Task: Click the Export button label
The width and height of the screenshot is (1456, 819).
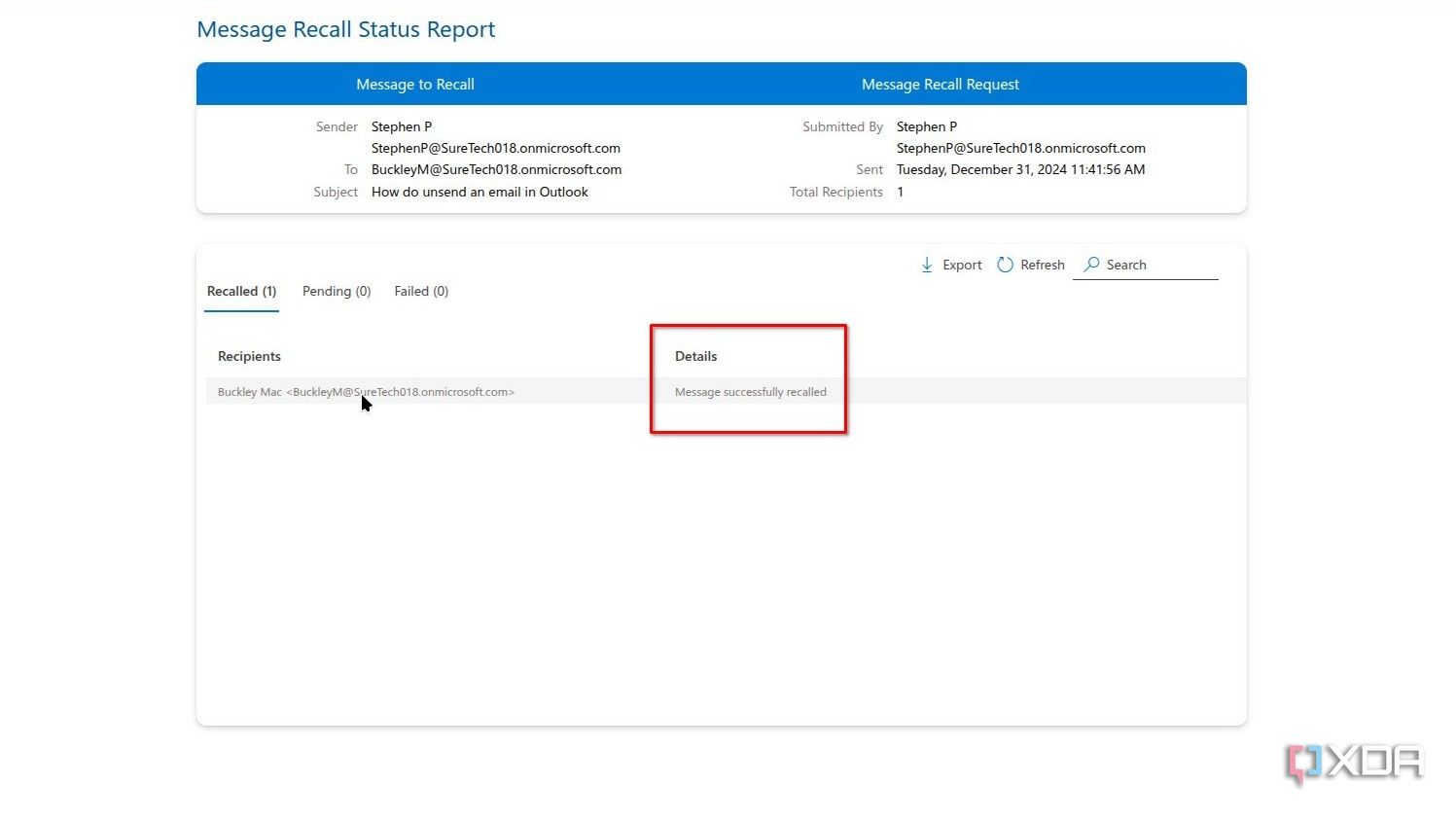Action: 962,265
